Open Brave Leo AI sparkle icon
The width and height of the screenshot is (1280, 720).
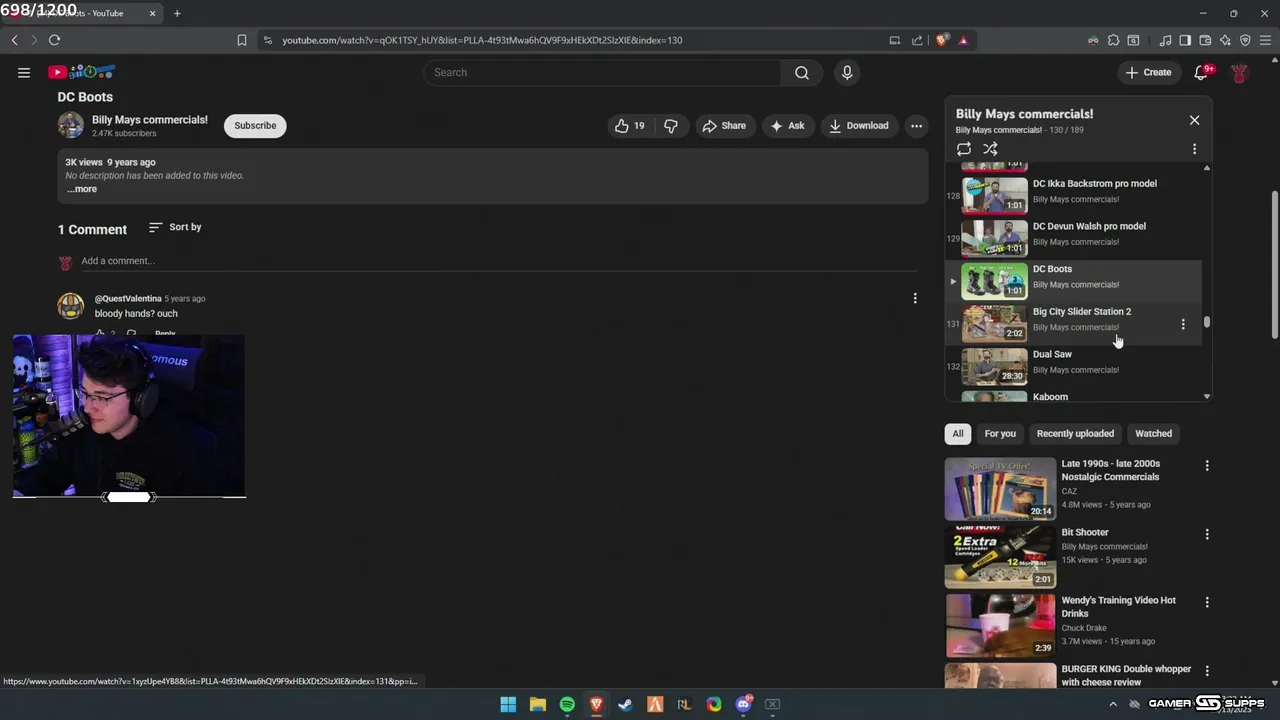1225,40
